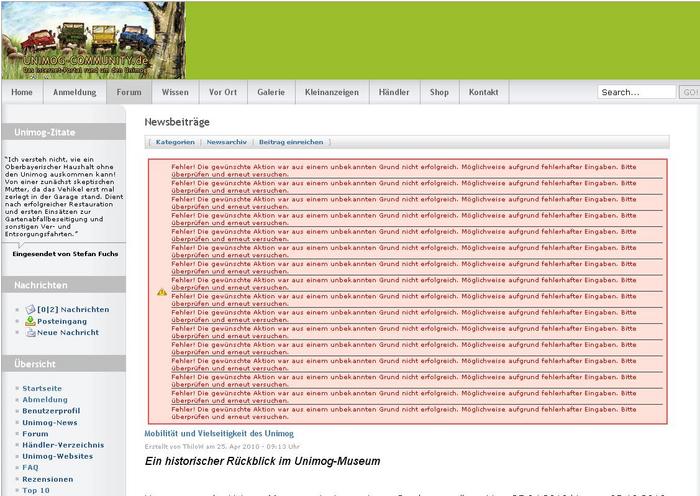The width and height of the screenshot is (700, 496).
Task: Open the Galerie navigation item
Action: [271, 92]
